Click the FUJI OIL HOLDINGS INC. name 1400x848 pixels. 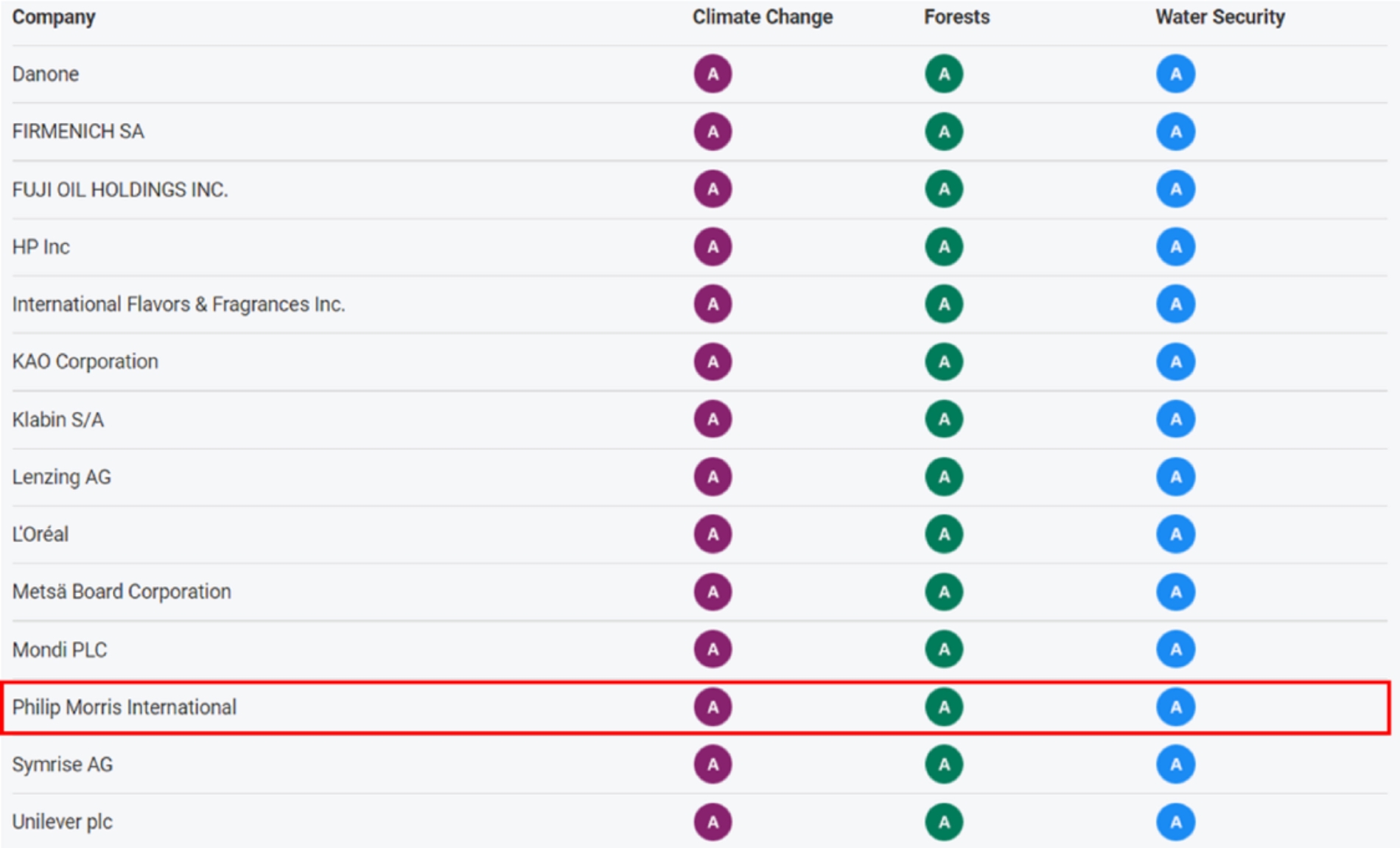tap(120, 189)
